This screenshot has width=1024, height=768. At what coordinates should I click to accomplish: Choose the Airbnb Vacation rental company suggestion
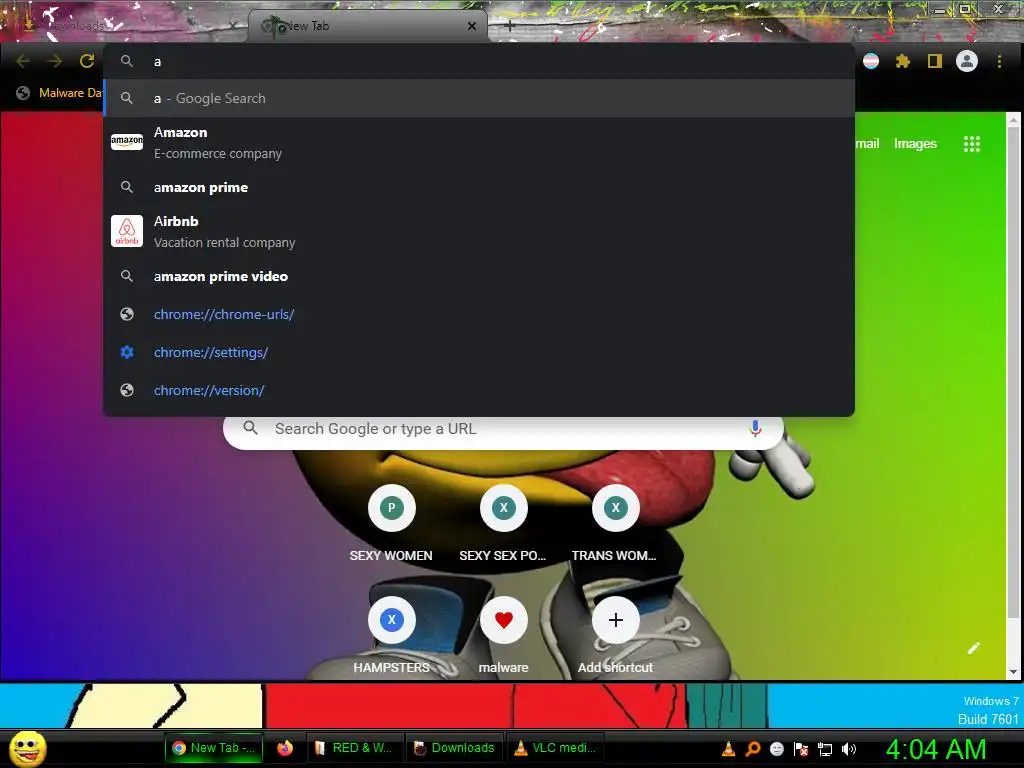(x=479, y=231)
